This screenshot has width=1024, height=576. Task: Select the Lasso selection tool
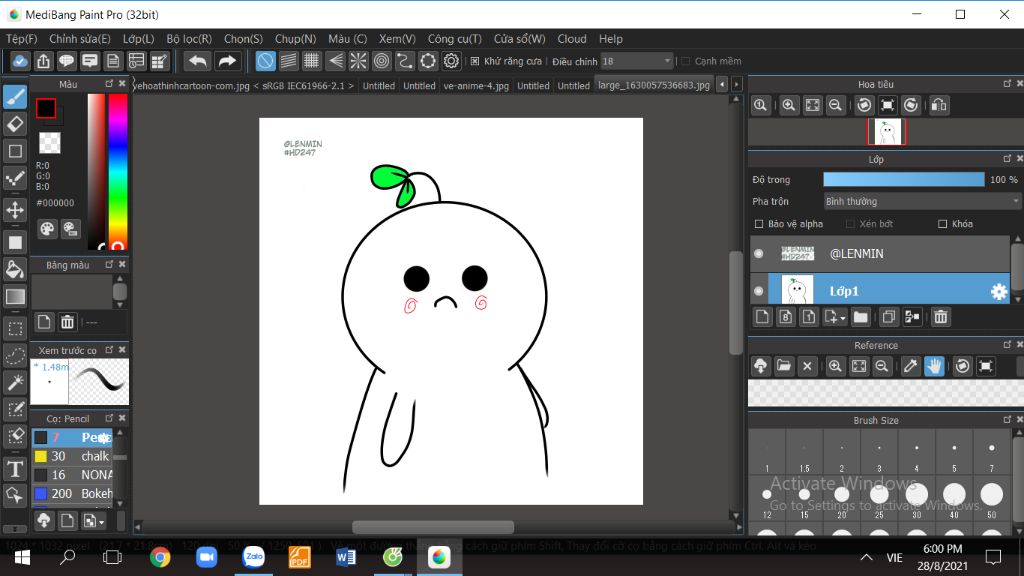click(x=15, y=355)
